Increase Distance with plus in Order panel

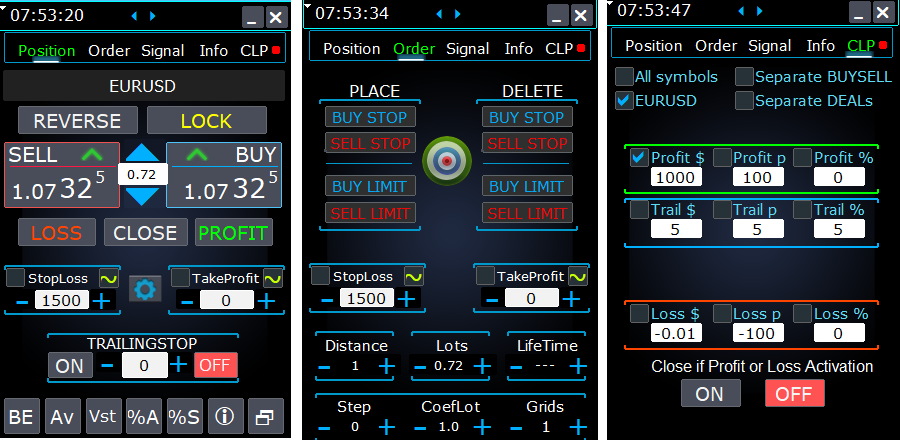point(386,366)
